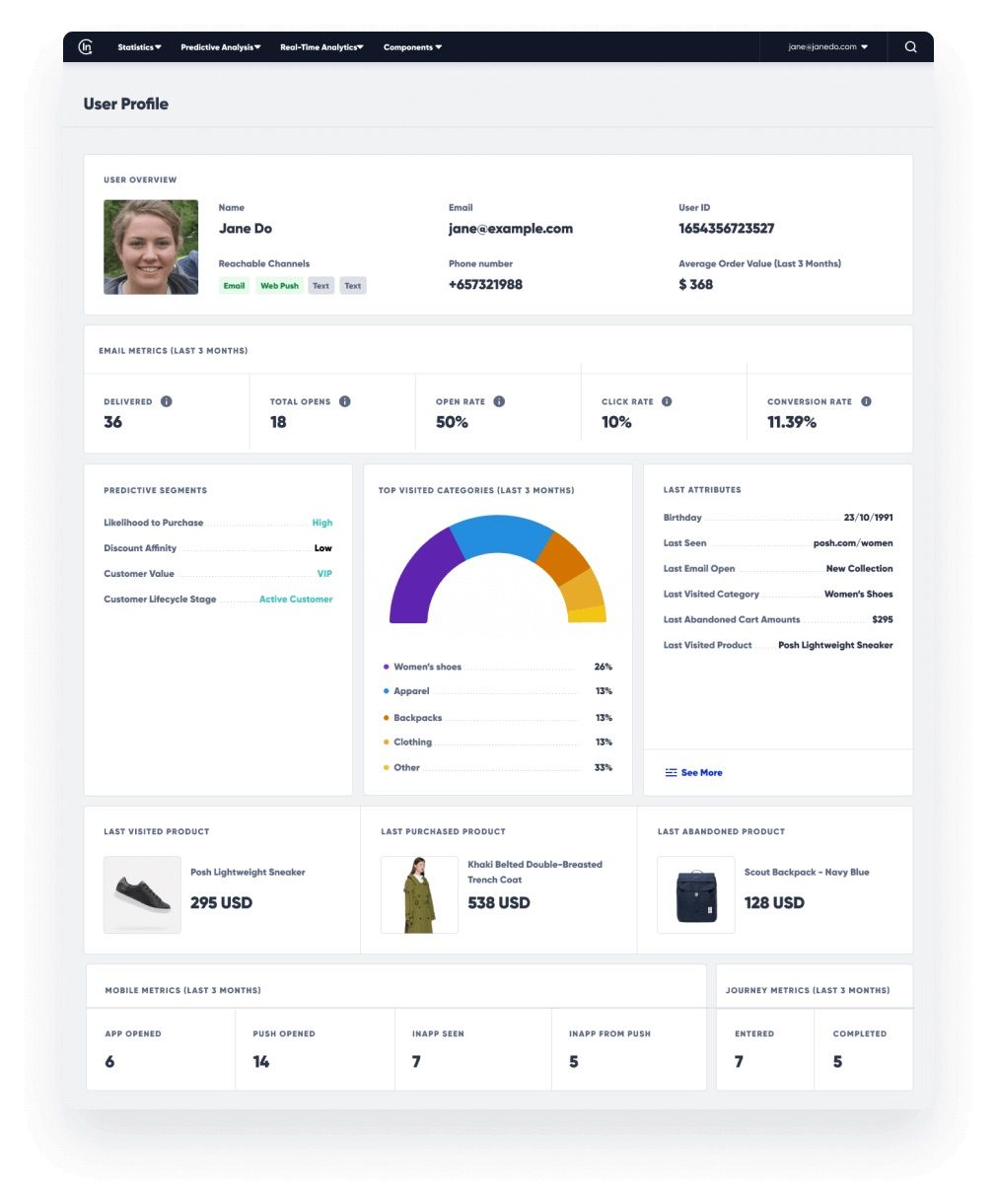This screenshot has height=1204, width=997.
Task: Click the blue Apparel chart segment
Action: [501, 536]
